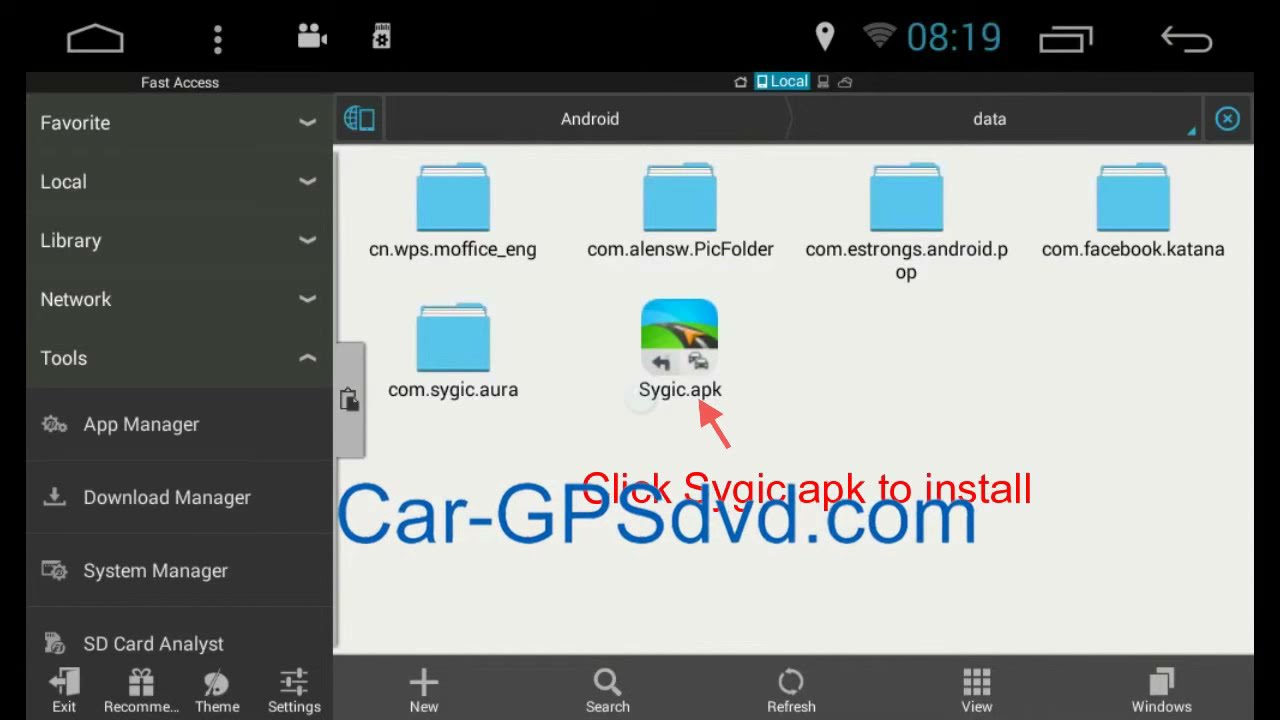The height and width of the screenshot is (720, 1280).
Task: Refresh the folder listing
Action: coord(791,691)
